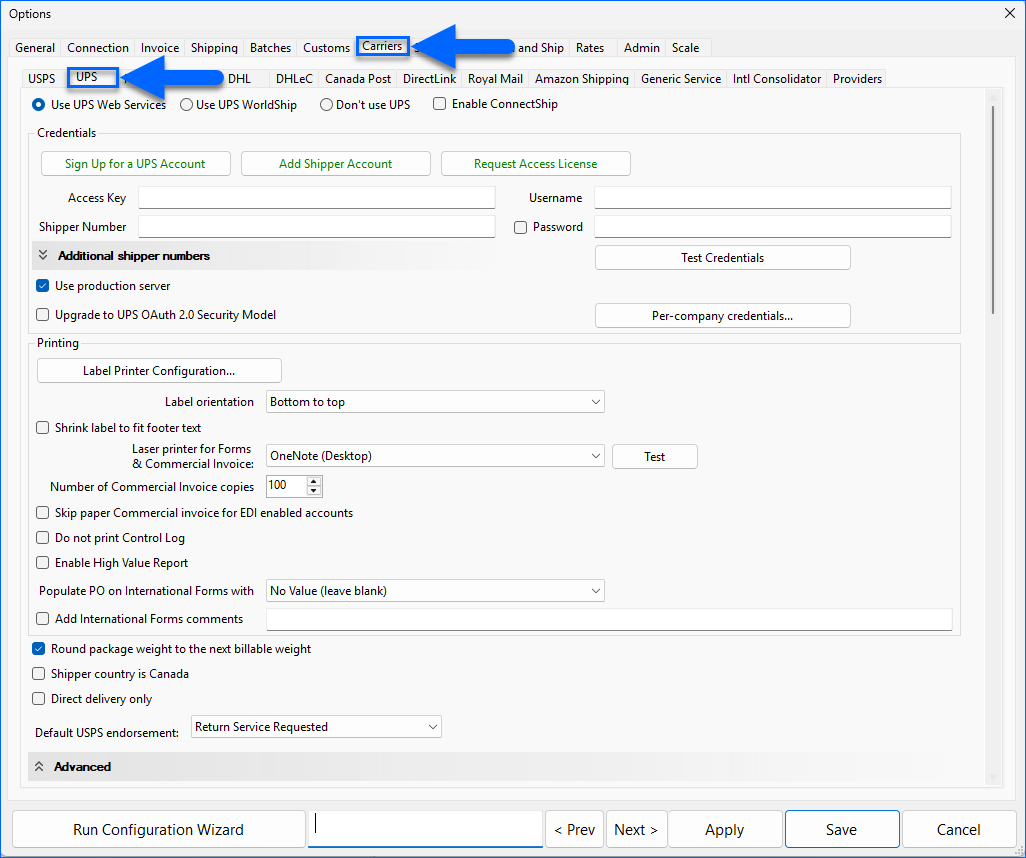Open the Connection tab
Image resolution: width=1026 pixels, height=858 pixels.
click(98, 48)
